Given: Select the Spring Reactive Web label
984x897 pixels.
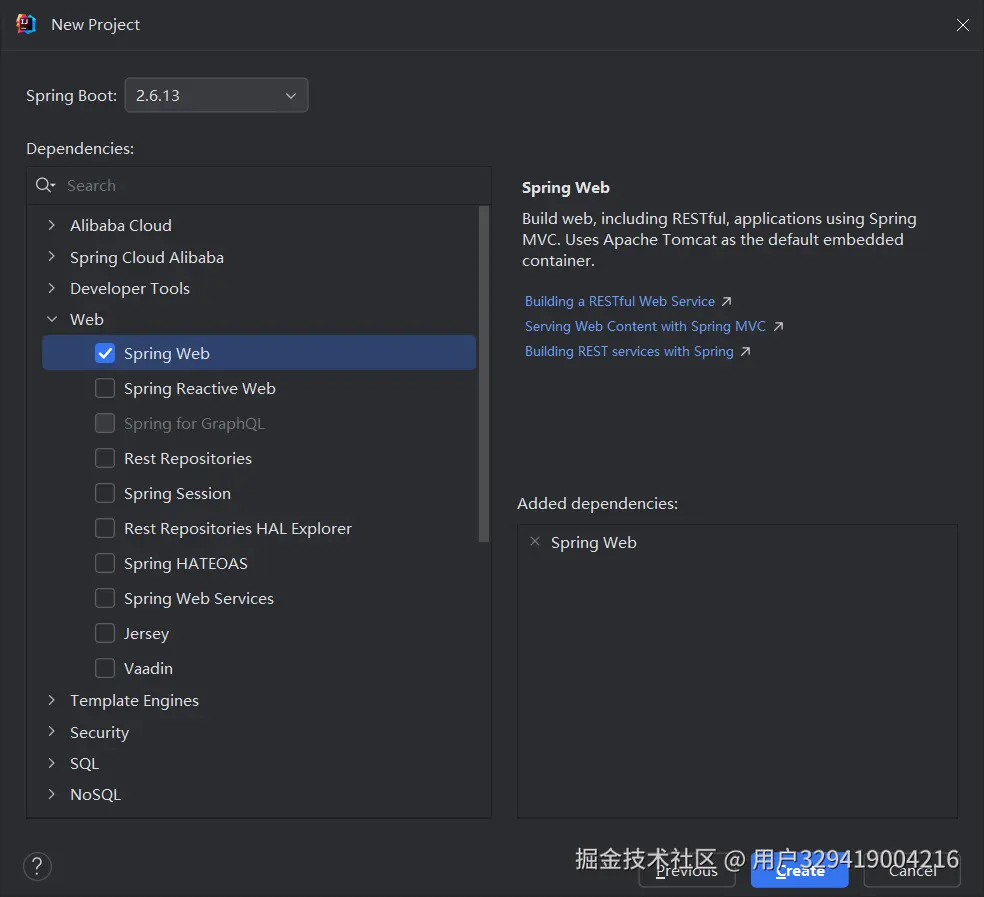Looking at the screenshot, I should 200,389.
